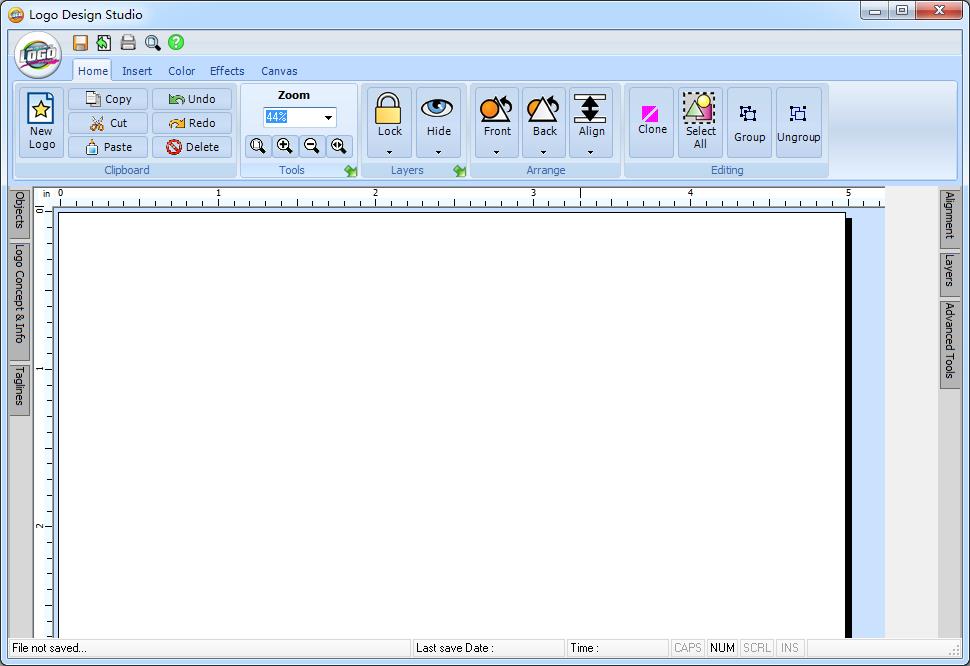Open the Objects side panel
This screenshot has height=666, width=970.
[19, 211]
